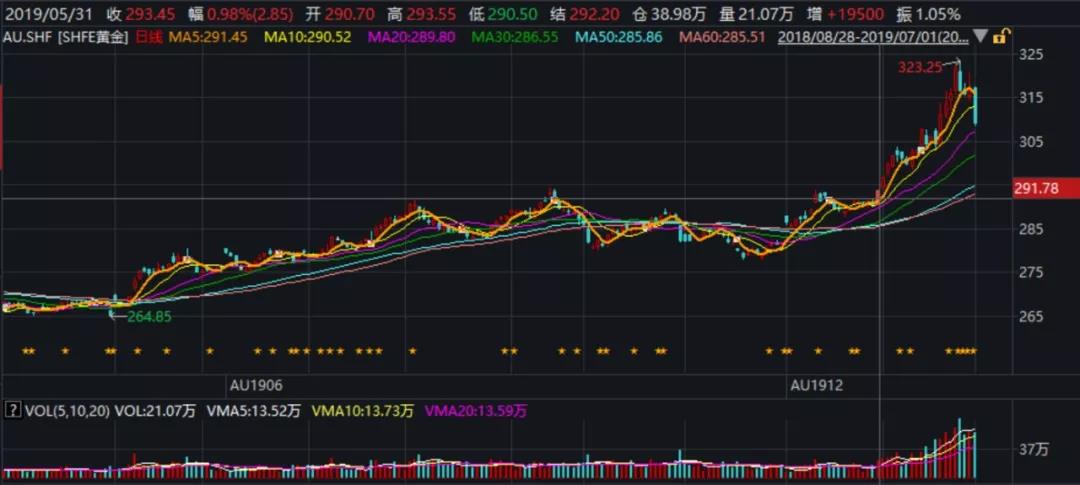Click the AU1906 contract marker

[256, 384]
